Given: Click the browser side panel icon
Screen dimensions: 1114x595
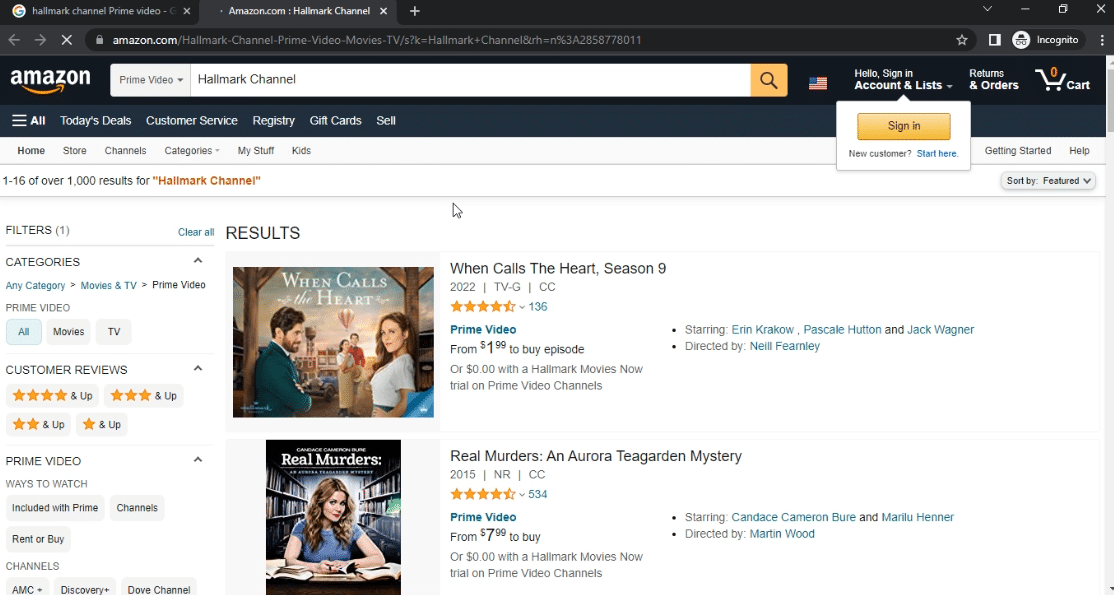Looking at the screenshot, I should point(995,40).
